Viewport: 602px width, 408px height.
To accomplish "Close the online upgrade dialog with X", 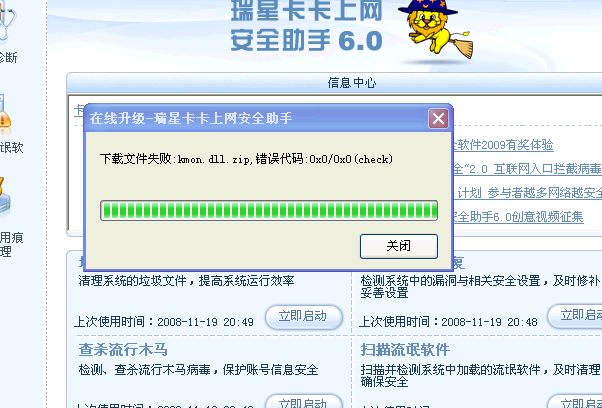I will tap(438, 118).
